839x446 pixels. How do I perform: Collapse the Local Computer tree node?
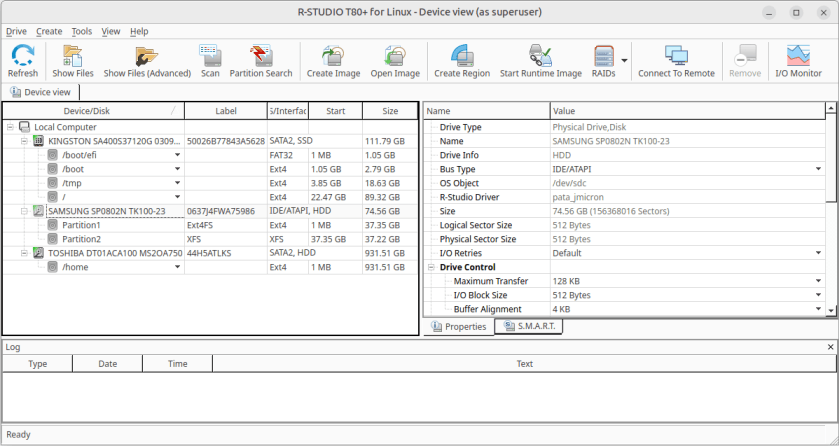click(x=10, y=127)
